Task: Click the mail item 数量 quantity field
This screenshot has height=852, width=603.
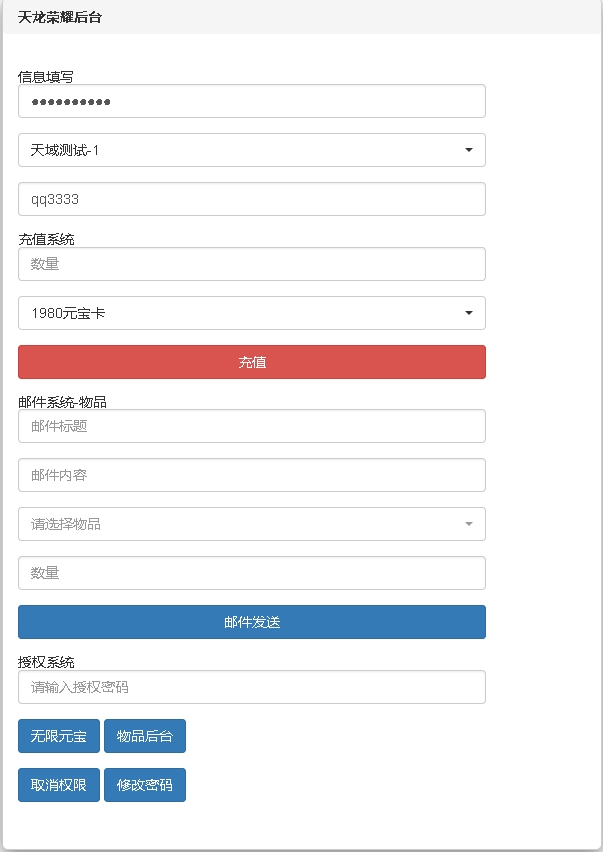Action: (250, 572)
